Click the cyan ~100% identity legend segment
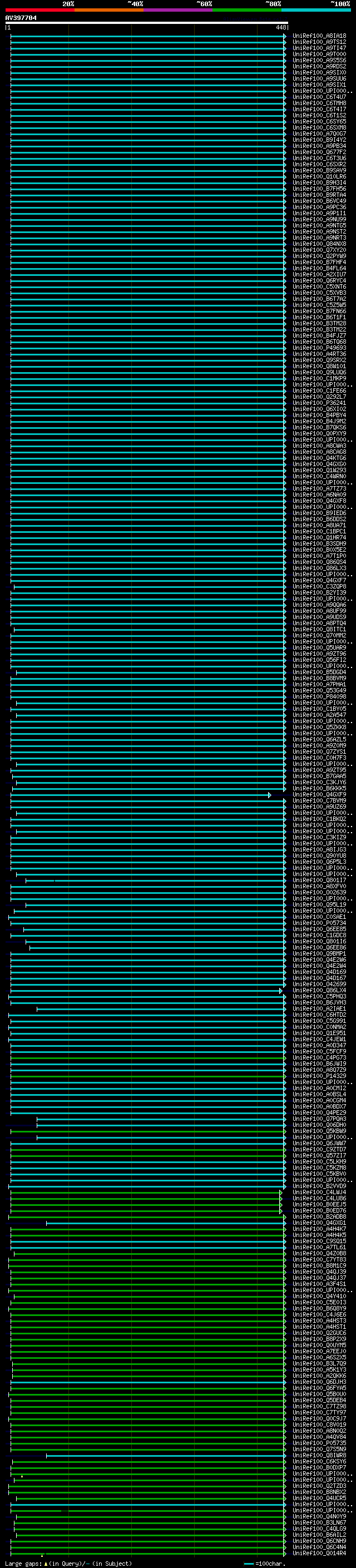The width and height of the screenshot is (356, 1568). coord(316,10)
